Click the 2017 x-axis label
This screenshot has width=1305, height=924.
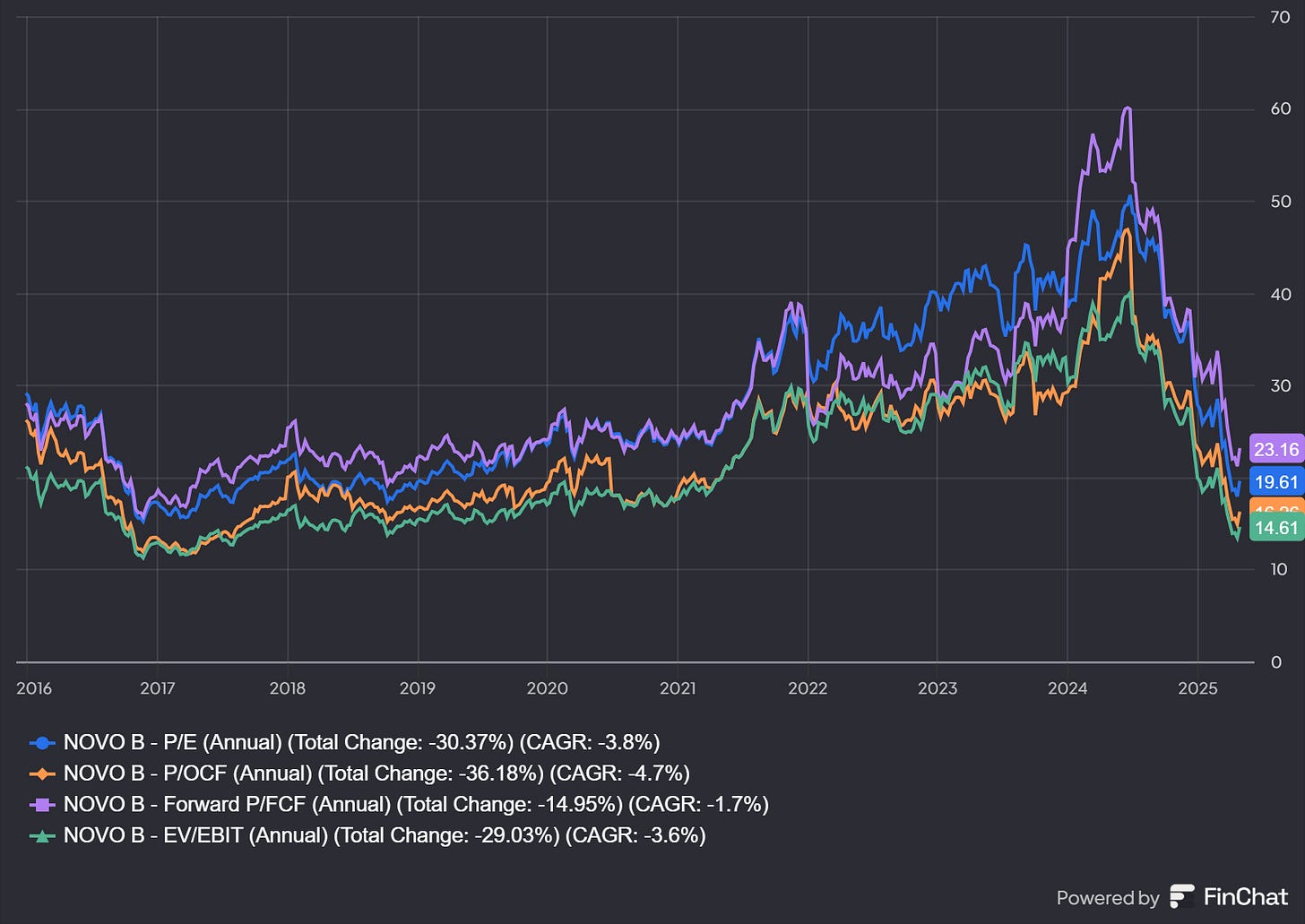[157, 688]
